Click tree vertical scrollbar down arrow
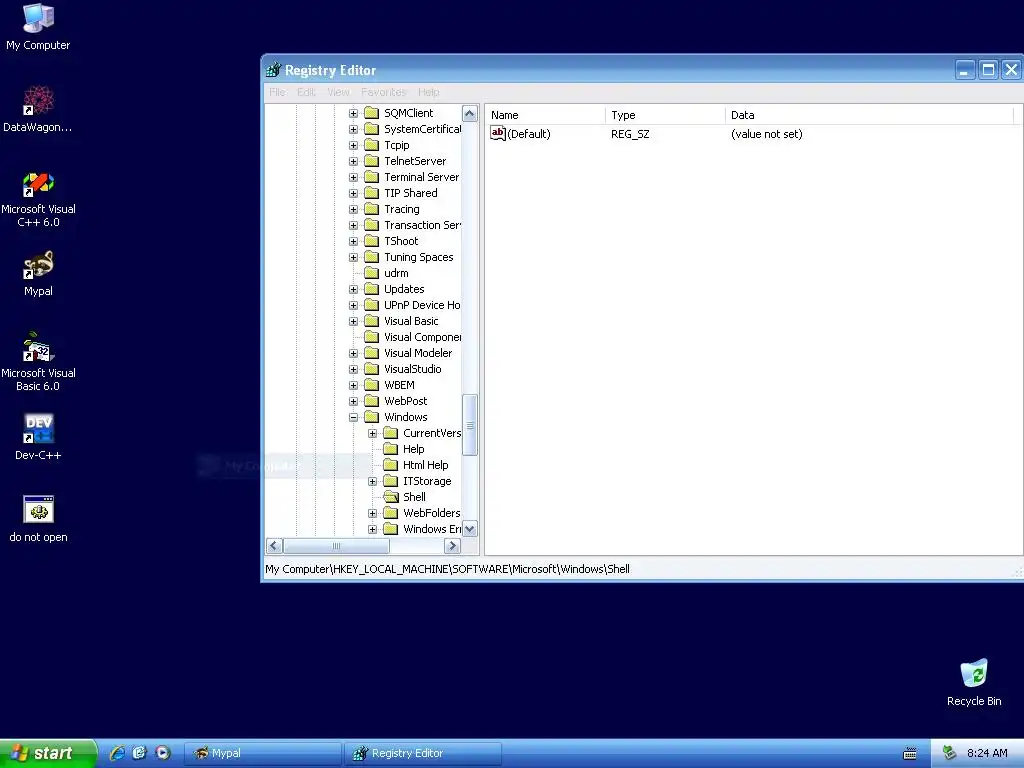 470,528
